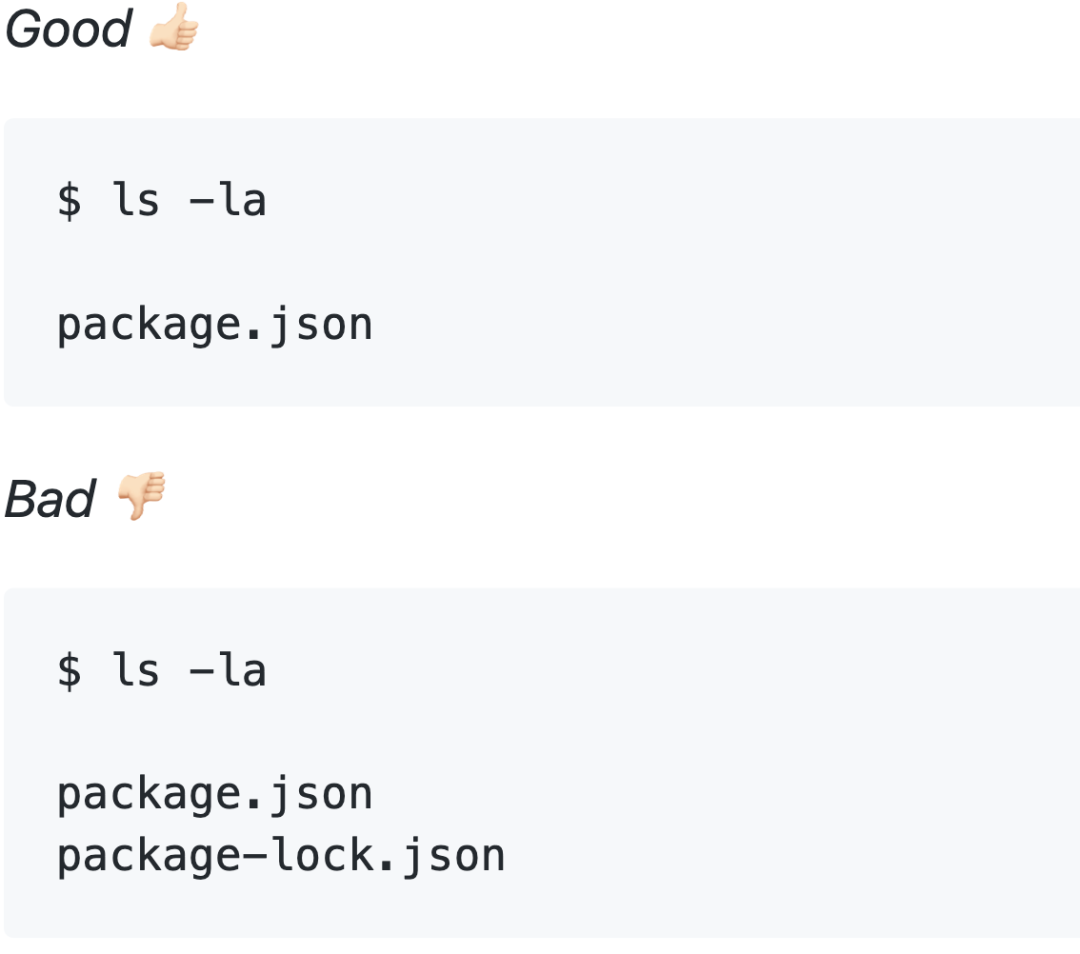The image size is (1080, 954).
Task: Place cursor on "-la" flag in Bad block
Action: [227, 670]
